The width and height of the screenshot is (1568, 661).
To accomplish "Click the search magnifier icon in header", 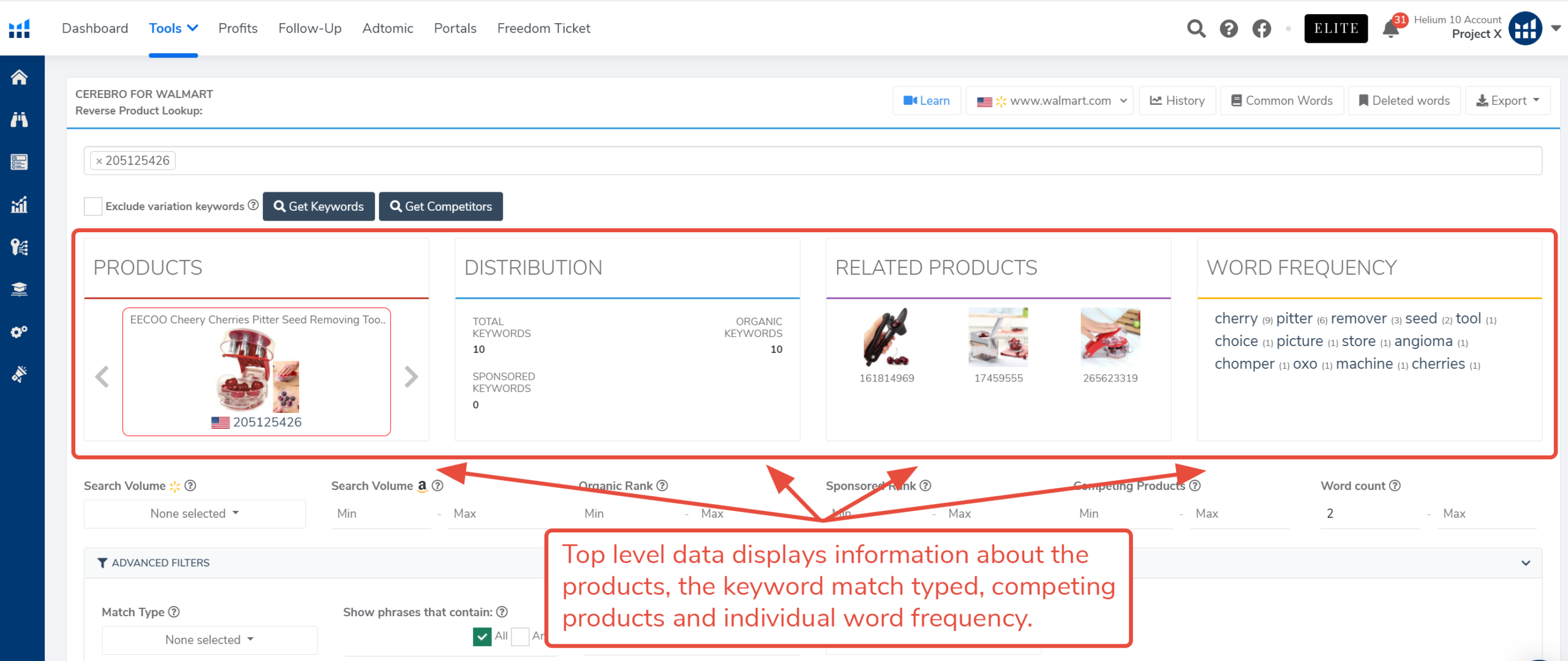I will (1196, 28).
